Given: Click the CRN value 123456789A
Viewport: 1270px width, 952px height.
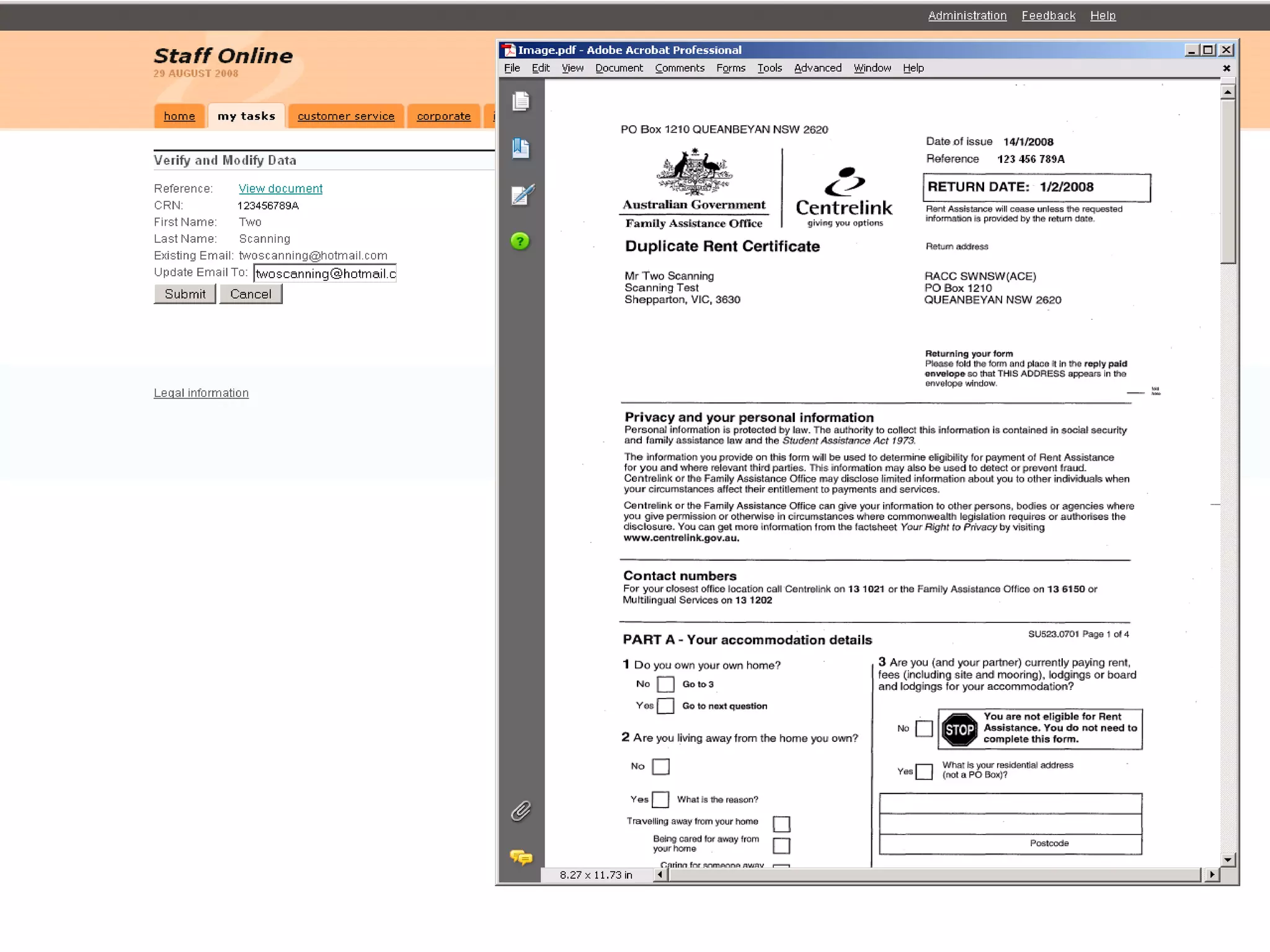Looking at the screenshot, I should pos(269,206).
